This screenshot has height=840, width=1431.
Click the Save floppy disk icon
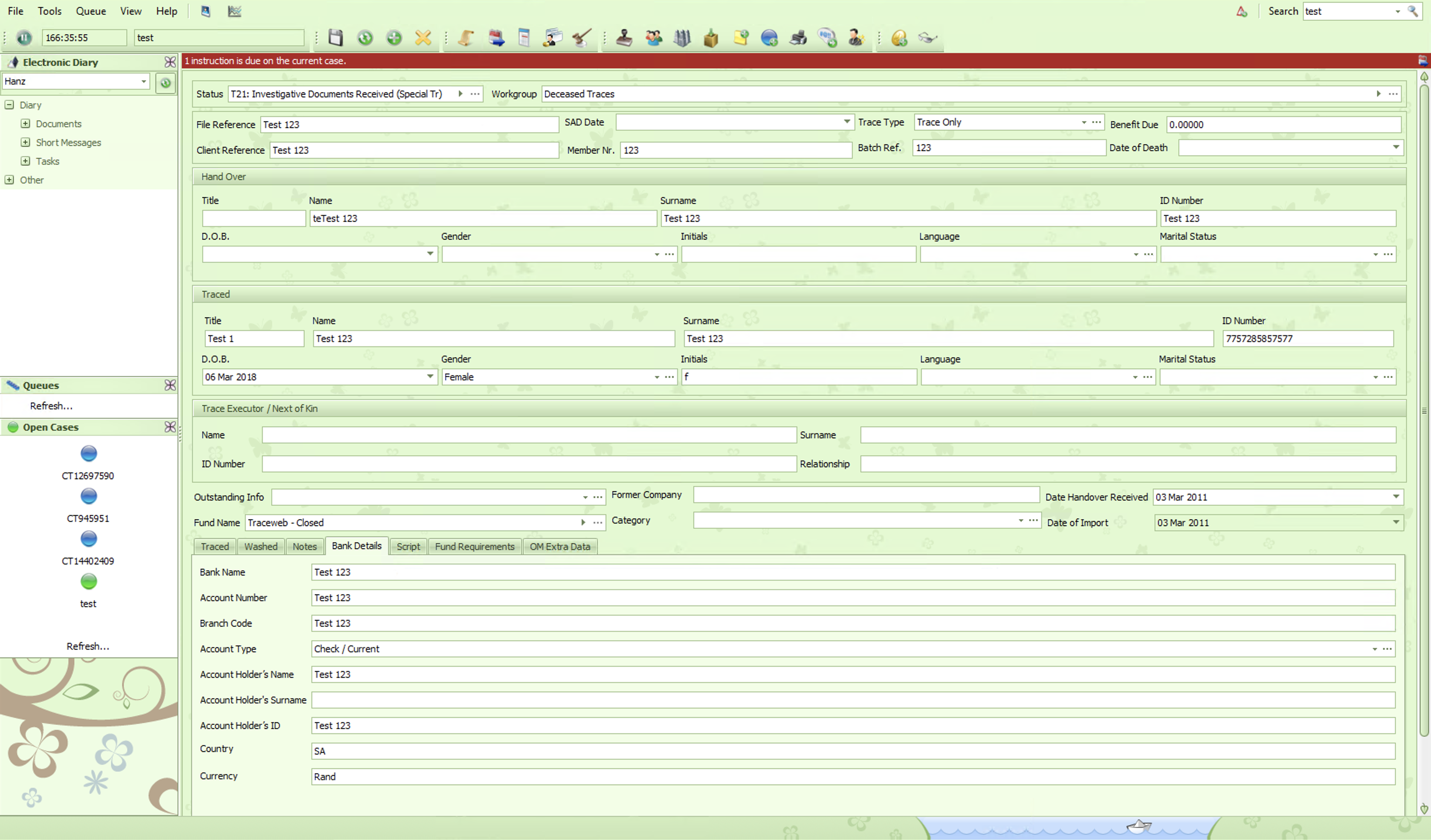click(336, 38)
